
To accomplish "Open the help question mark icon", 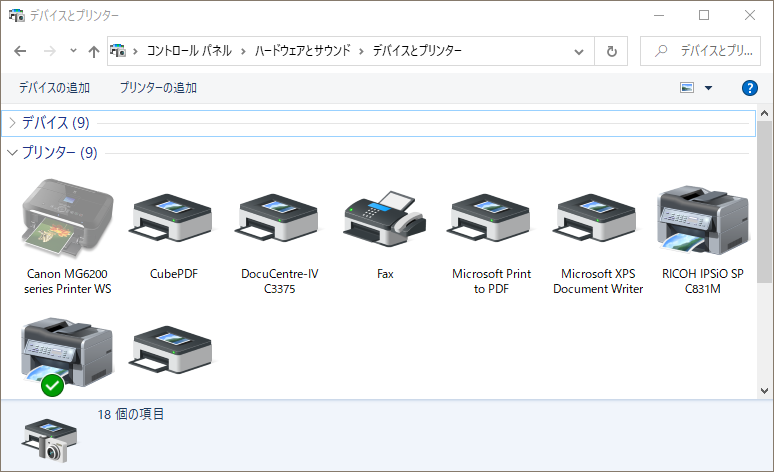I will coord(750,88).
